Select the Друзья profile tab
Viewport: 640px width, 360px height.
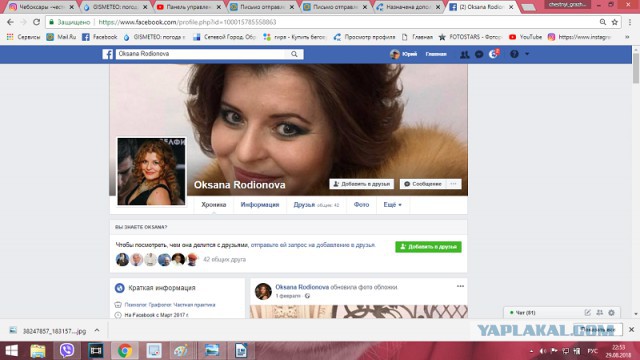click(x=316, y=204)
